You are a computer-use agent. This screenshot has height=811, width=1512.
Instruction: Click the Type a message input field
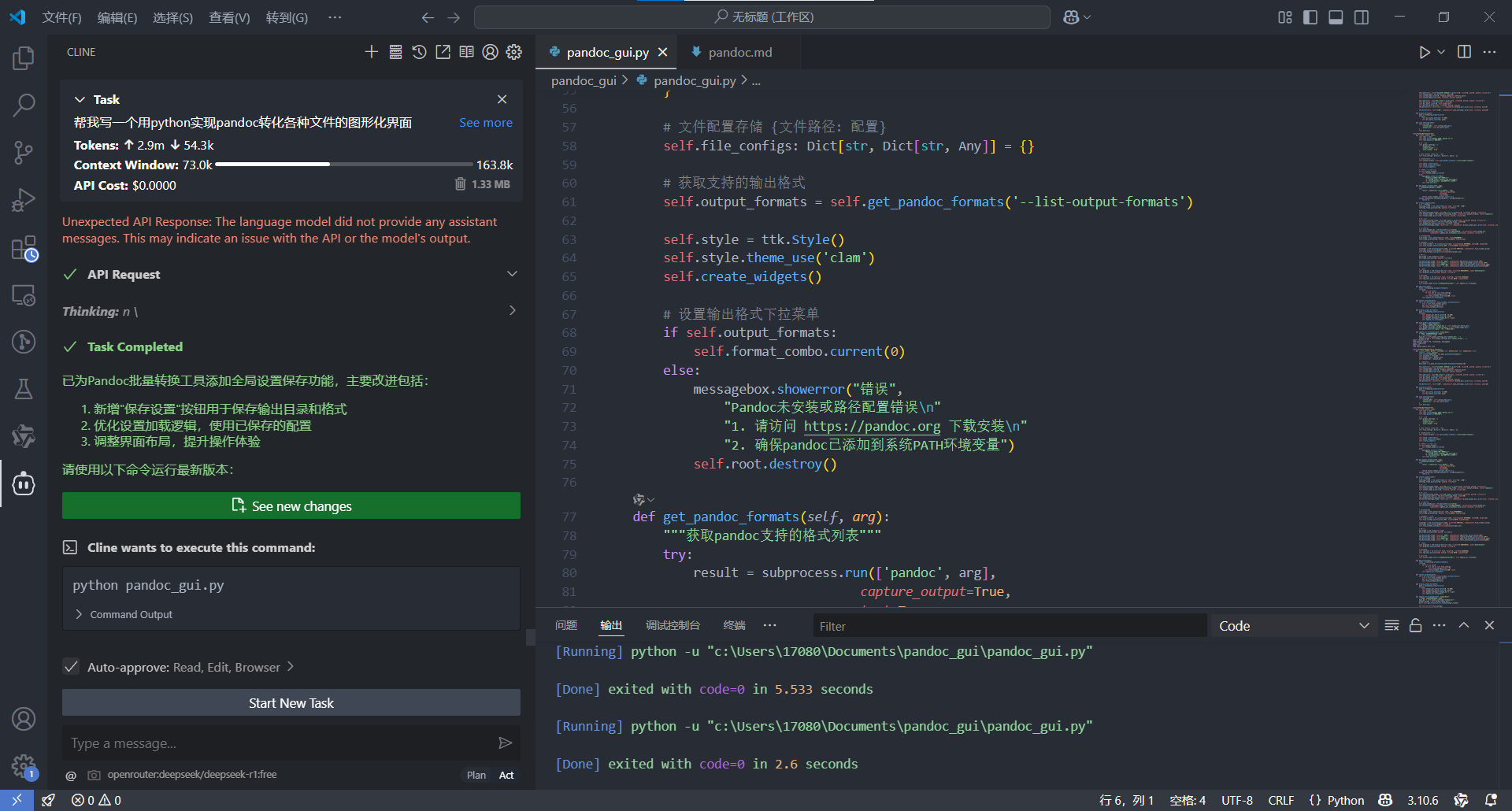coord(276,742)
